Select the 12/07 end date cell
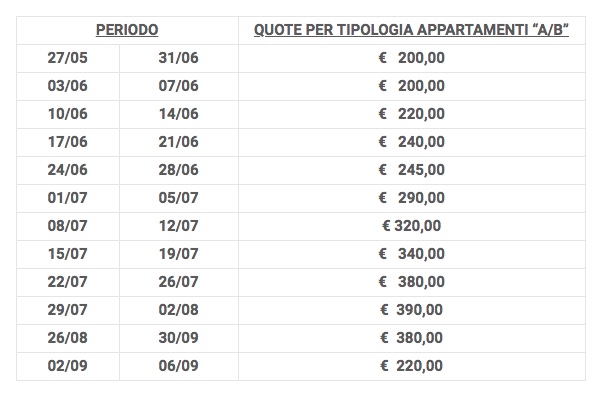 point(179,226)
